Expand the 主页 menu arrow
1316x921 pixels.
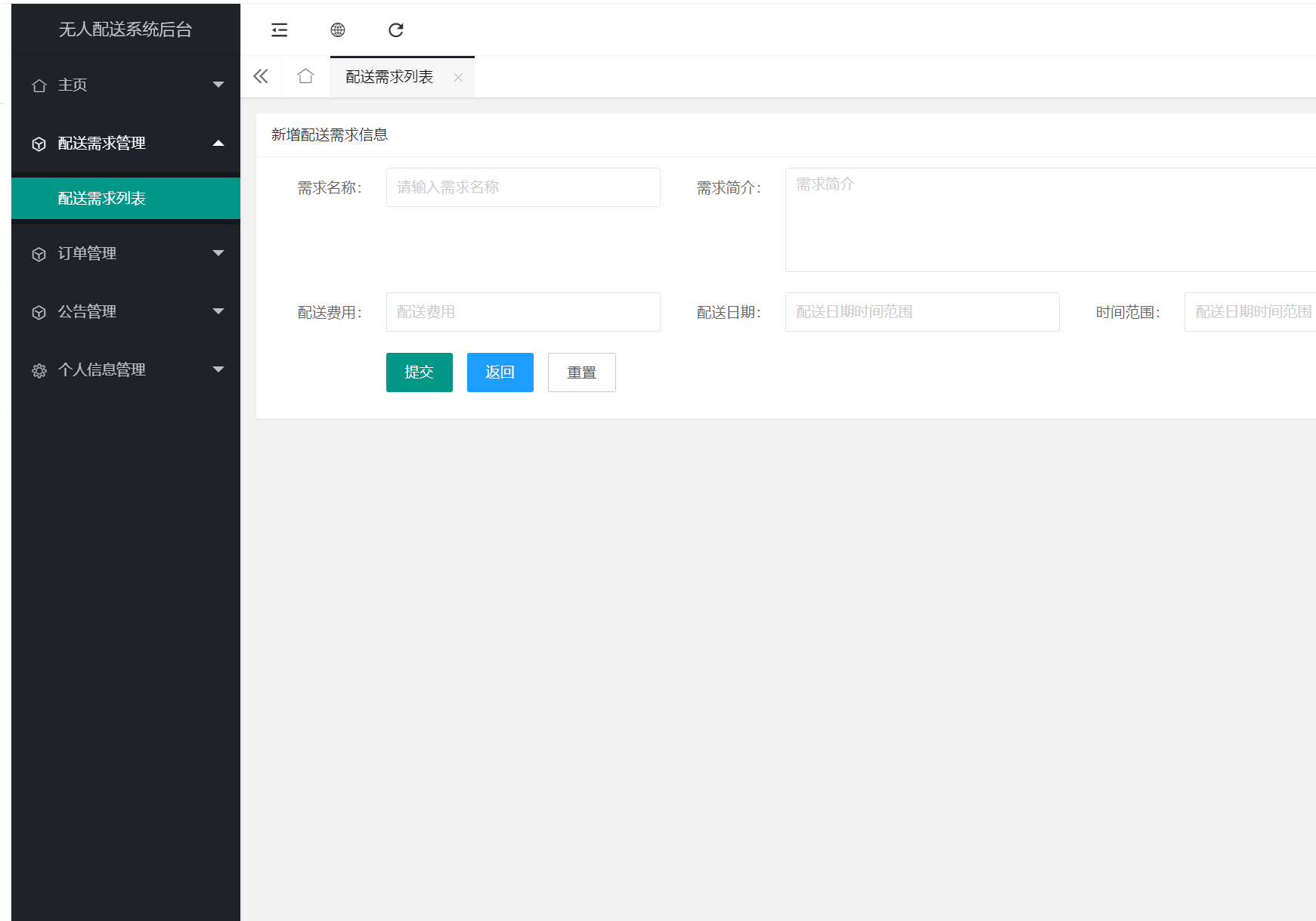(218, 85)
